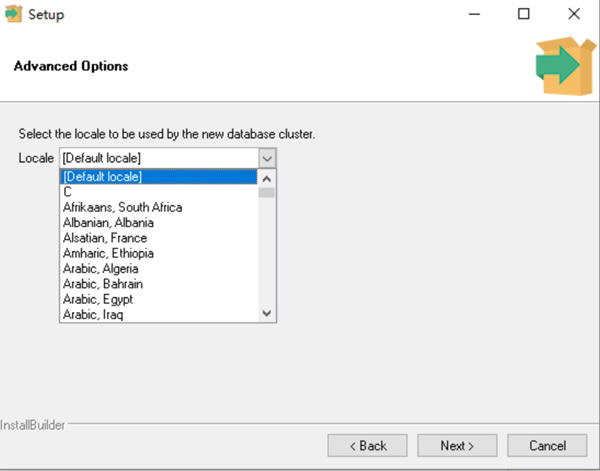Viewport: 600px width, 471px height.
Task: Select [Default locale] in the list
Action: [102, 177]
